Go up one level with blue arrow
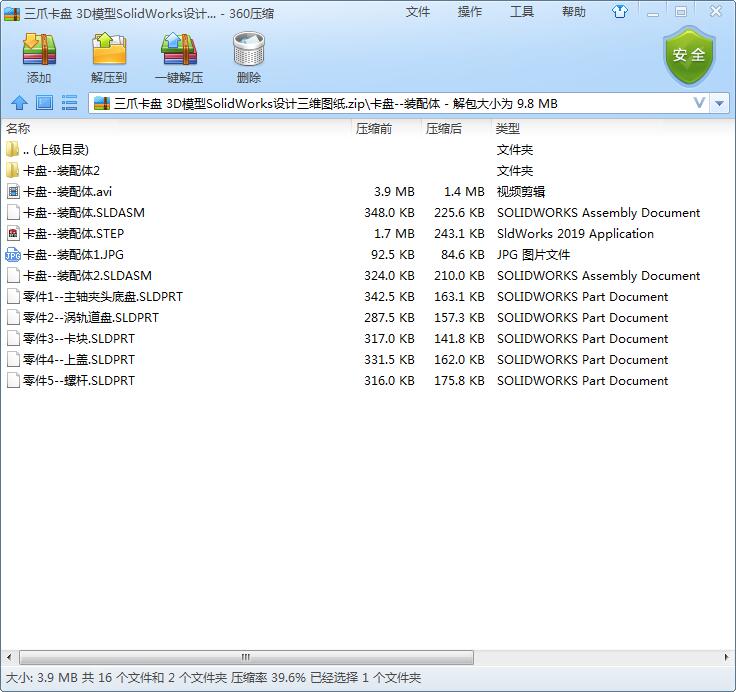Screen dimensions: 736x692 [19, 102]
